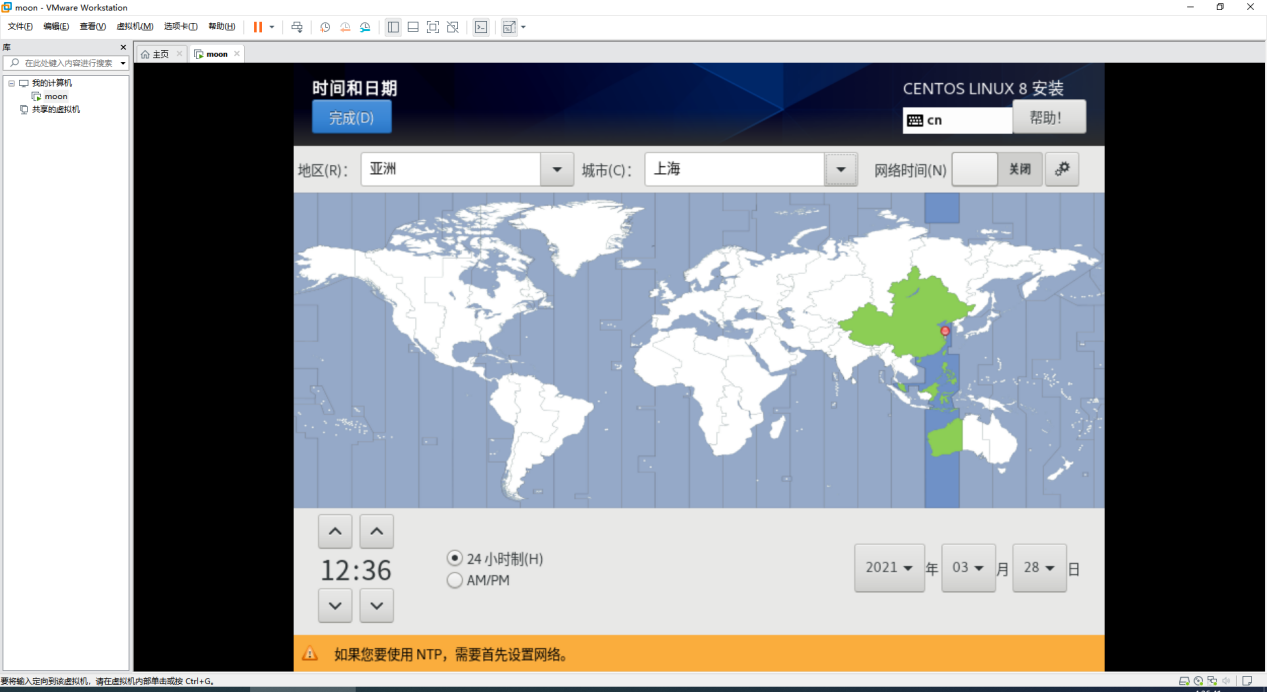This screenshot has width=1267, height=692.
Task: Click the 完成(D) done button
Action: coord(352,117)
